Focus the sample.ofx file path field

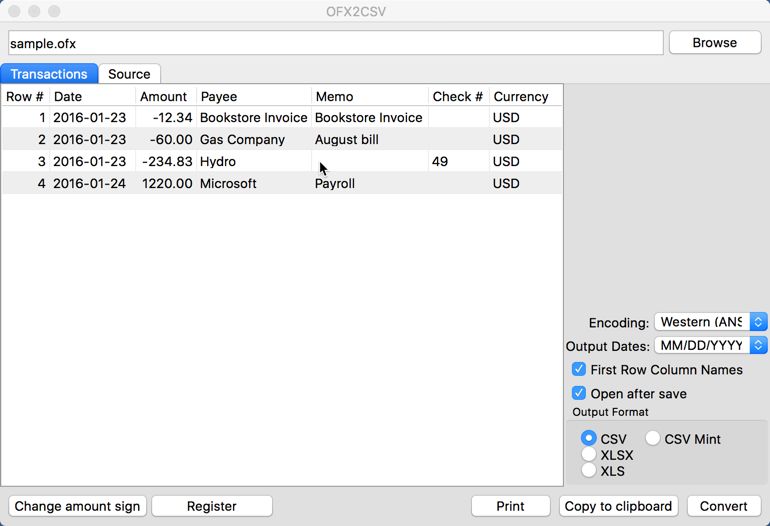[335, 43]
